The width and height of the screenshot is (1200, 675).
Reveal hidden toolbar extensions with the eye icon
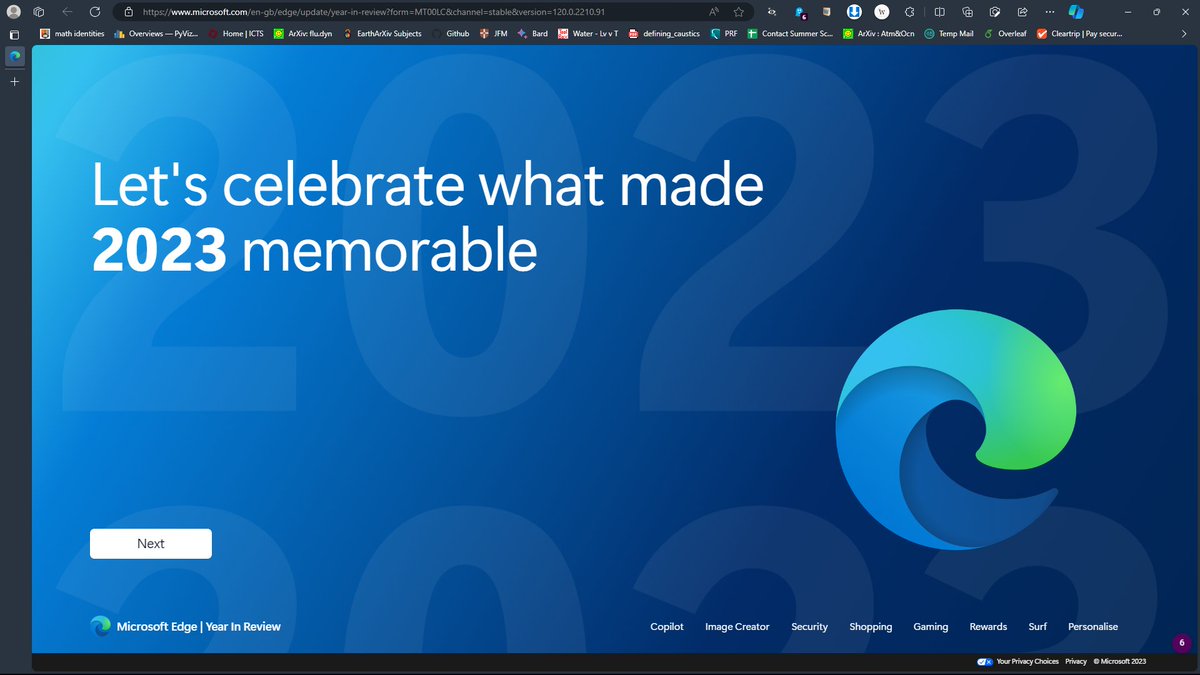click(772, 12)
